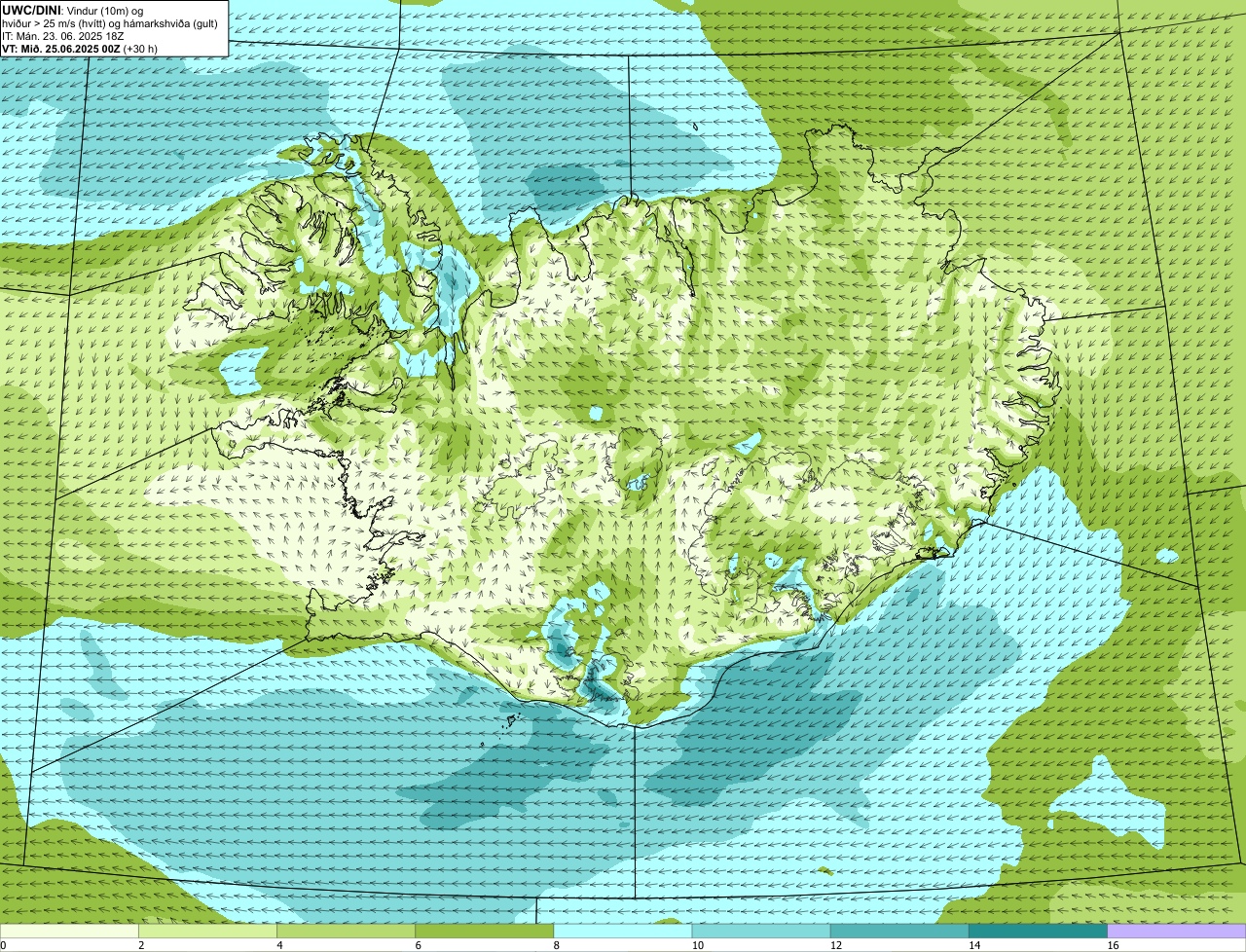This screenshot has height=952, width=1246.
Task: Click the '8' label under the legend
Action: (x=556, y=945)
